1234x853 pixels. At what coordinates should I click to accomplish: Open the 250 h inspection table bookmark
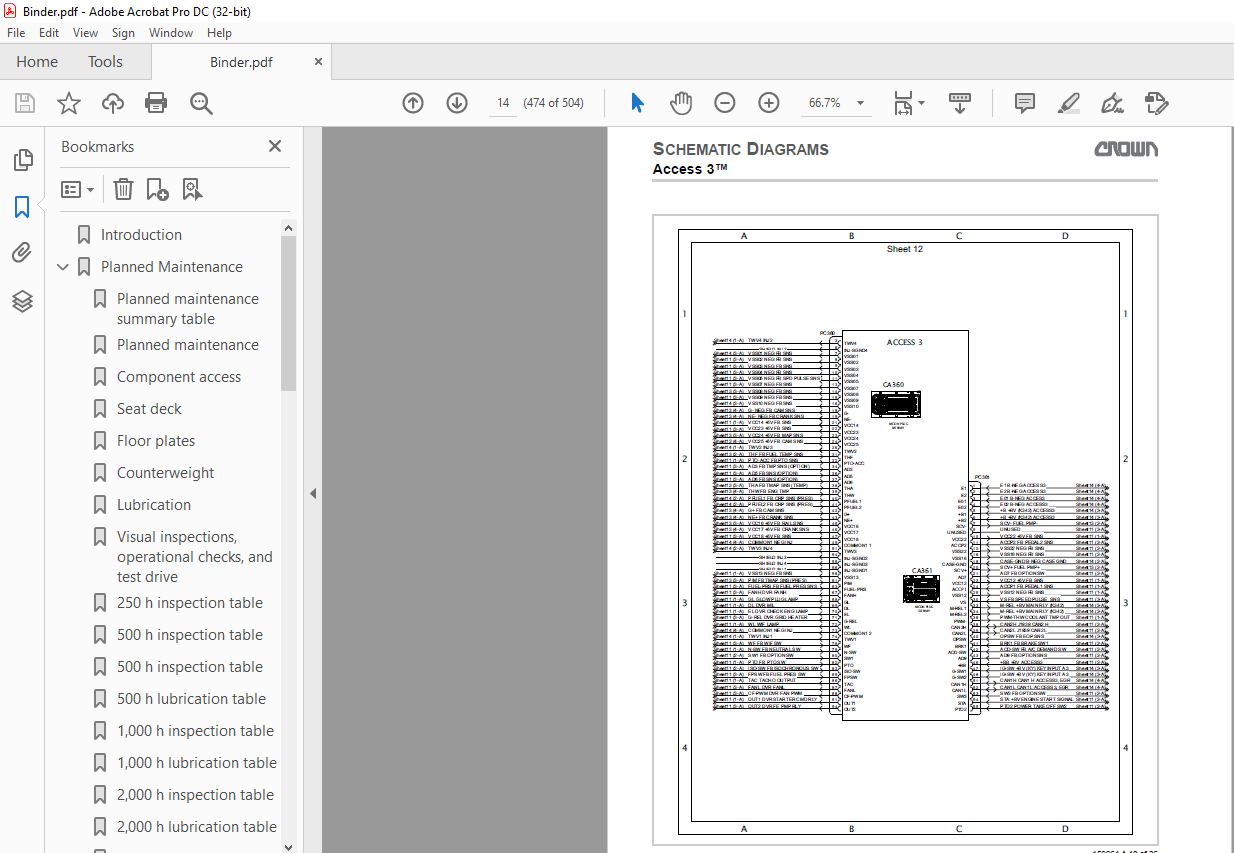pyautogui.click(x=189, y=603)
